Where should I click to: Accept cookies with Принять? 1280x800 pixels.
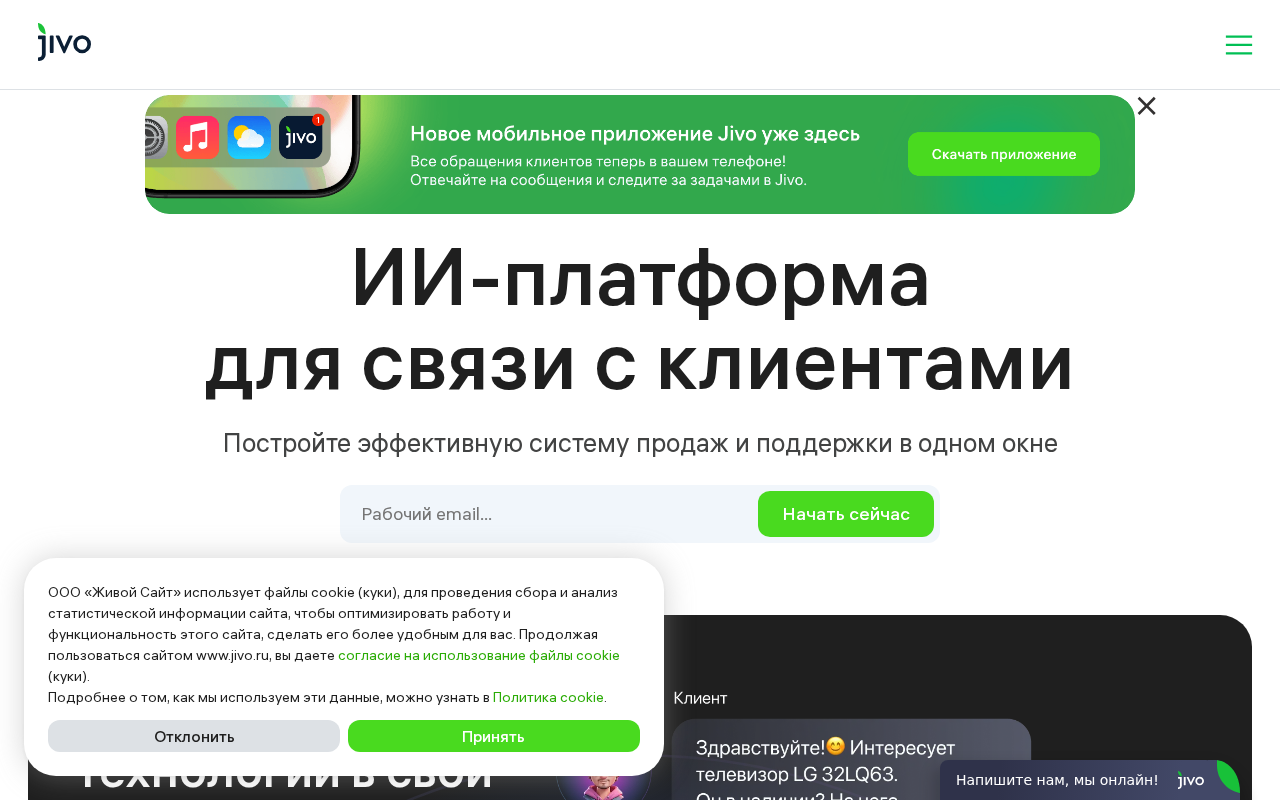click(494, 736)
